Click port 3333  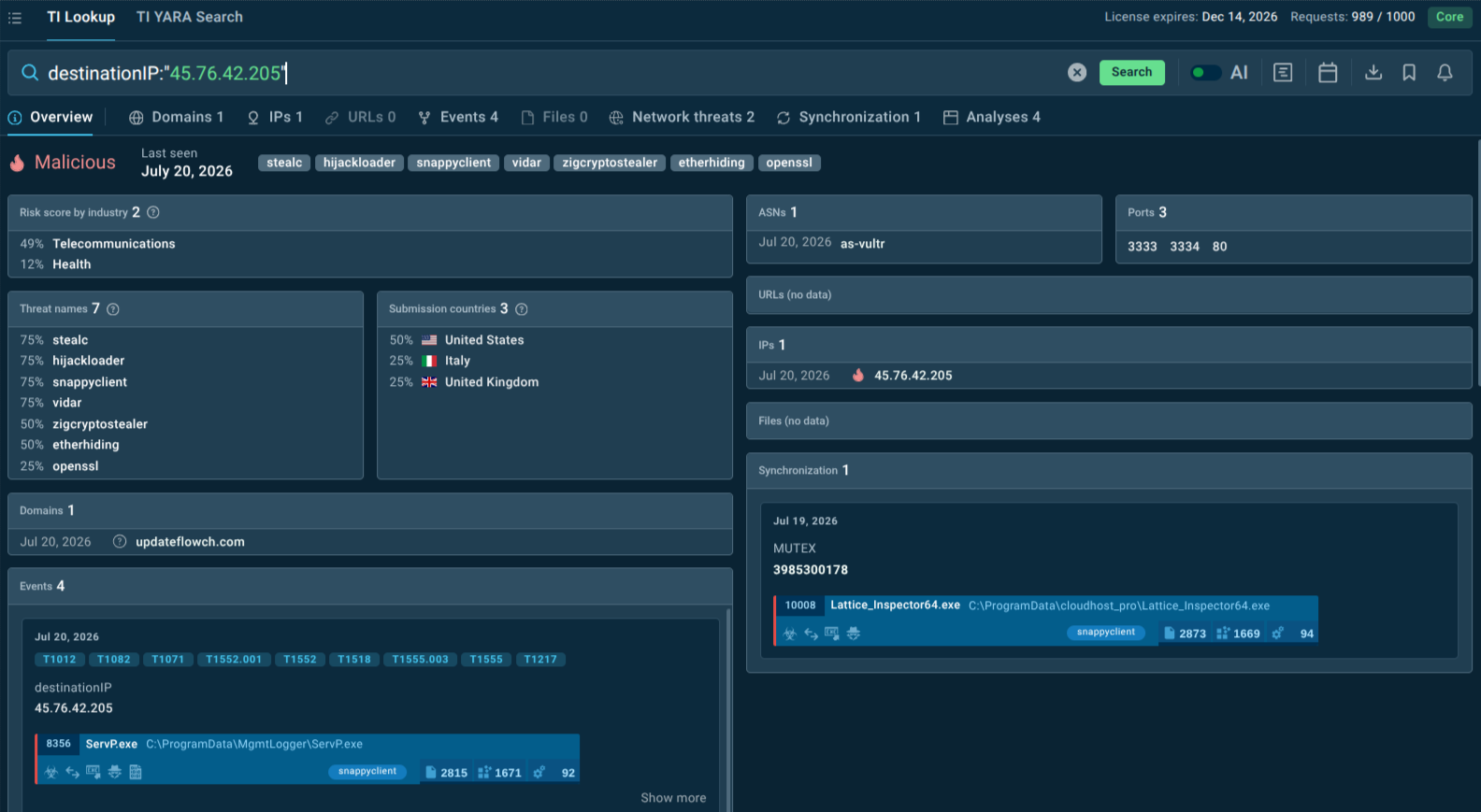click(1142, 247)
